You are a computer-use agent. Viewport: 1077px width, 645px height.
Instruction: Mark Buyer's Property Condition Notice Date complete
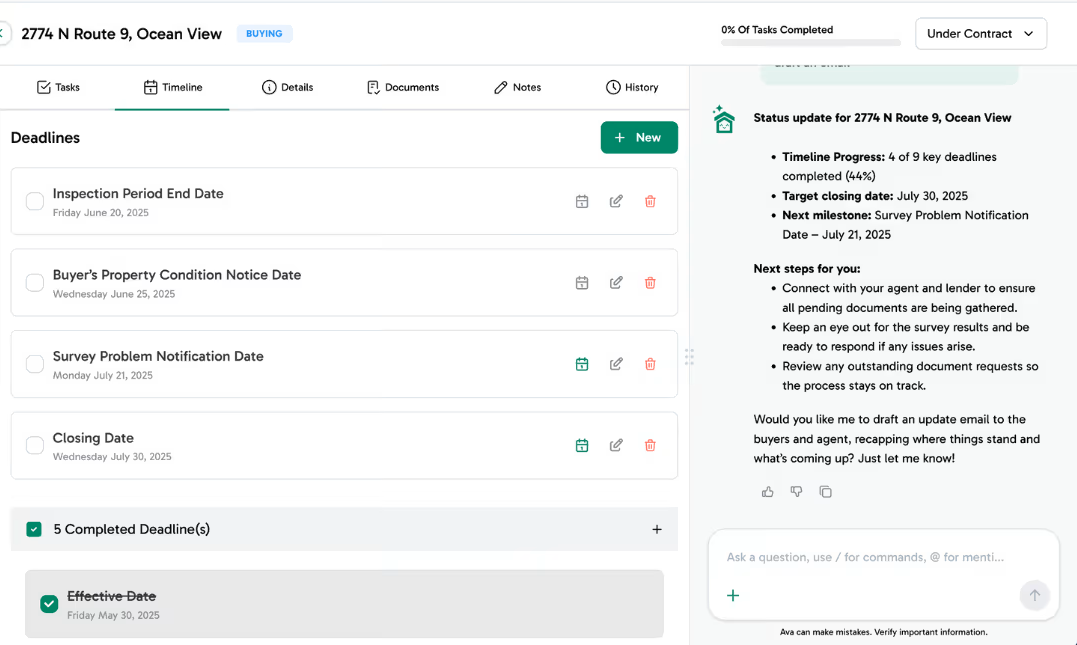(x=34, y=282)
